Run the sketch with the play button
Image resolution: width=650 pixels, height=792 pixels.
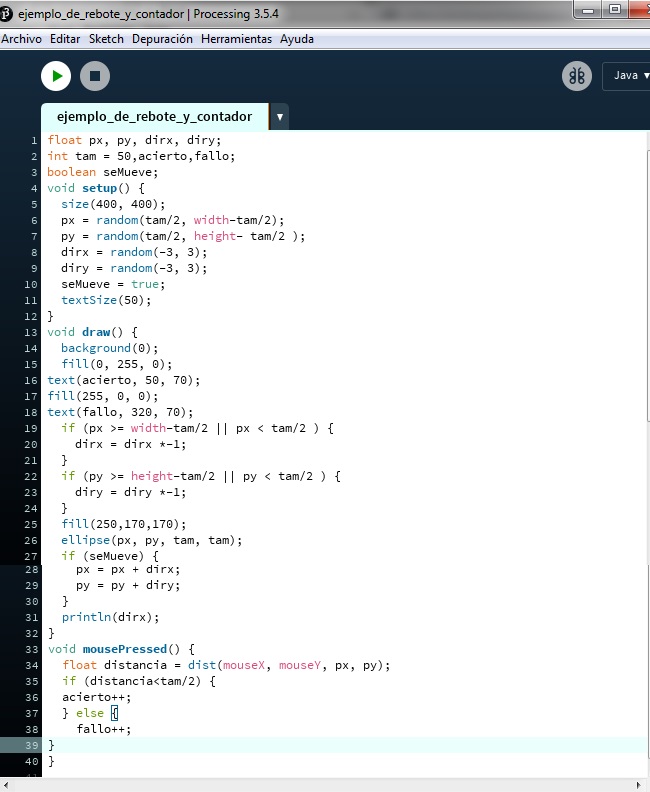click(56, 76)
